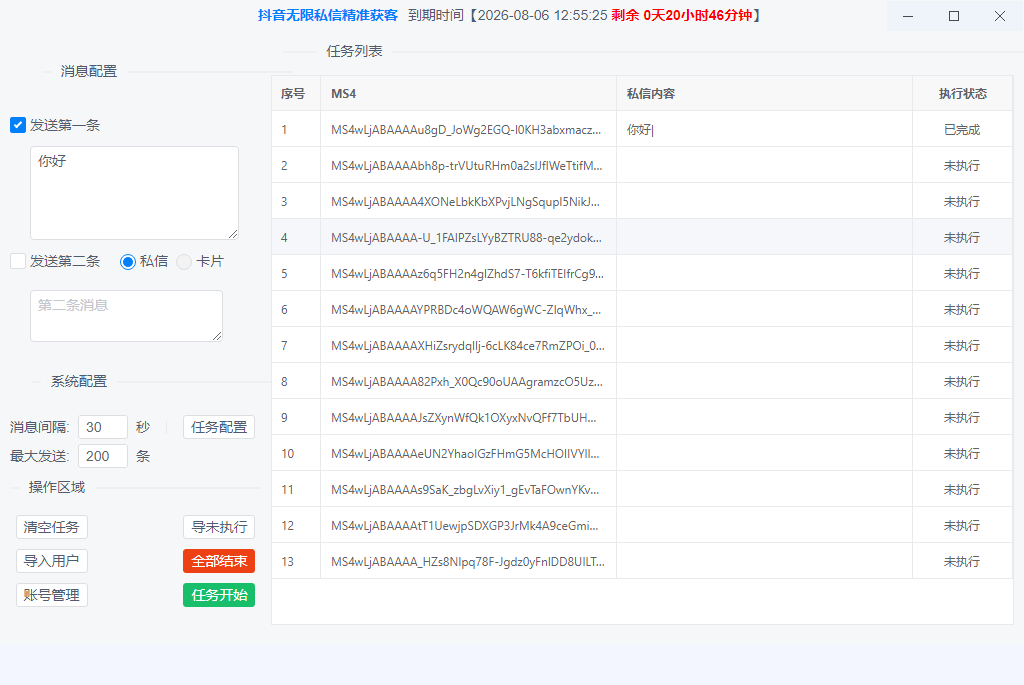
Task: Click the 你好| message content cell
Action: point(764,129)
